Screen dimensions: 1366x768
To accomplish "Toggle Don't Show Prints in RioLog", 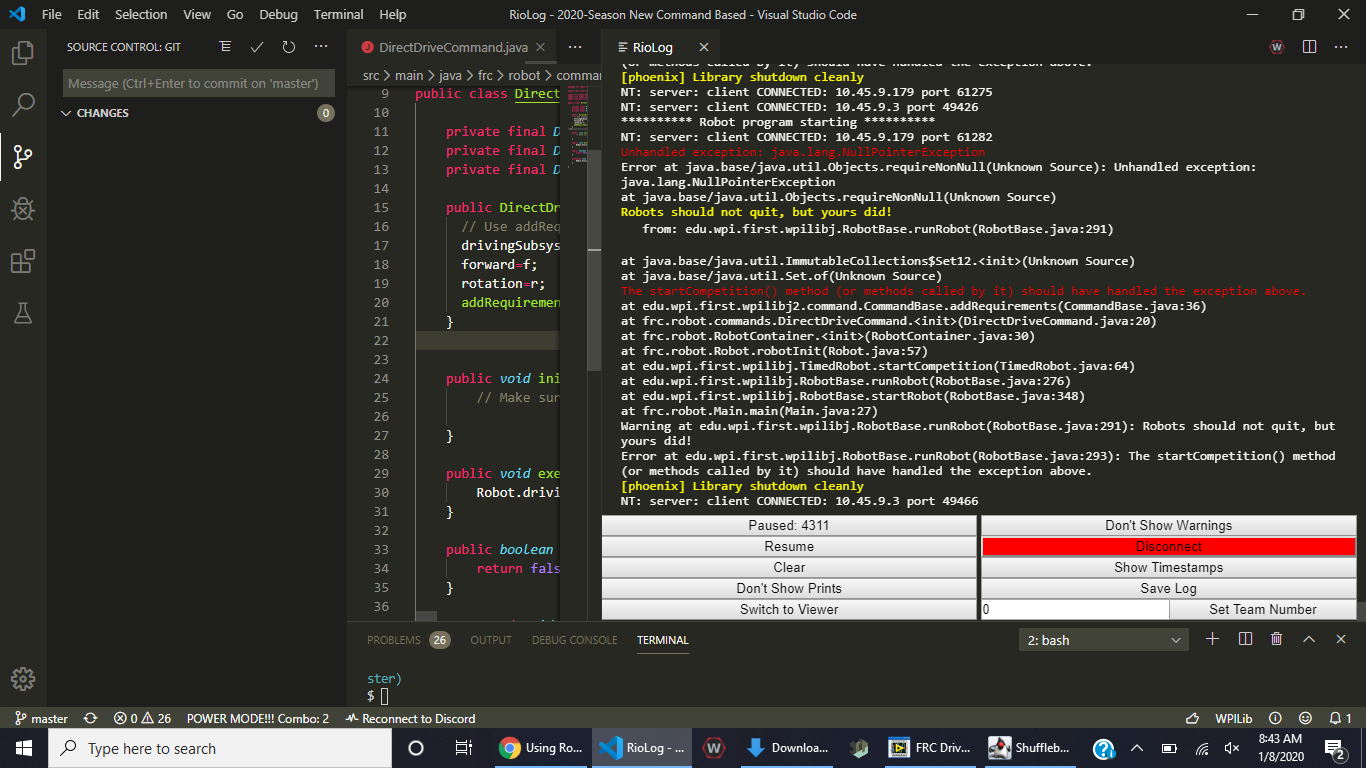I will click(789, 588).
